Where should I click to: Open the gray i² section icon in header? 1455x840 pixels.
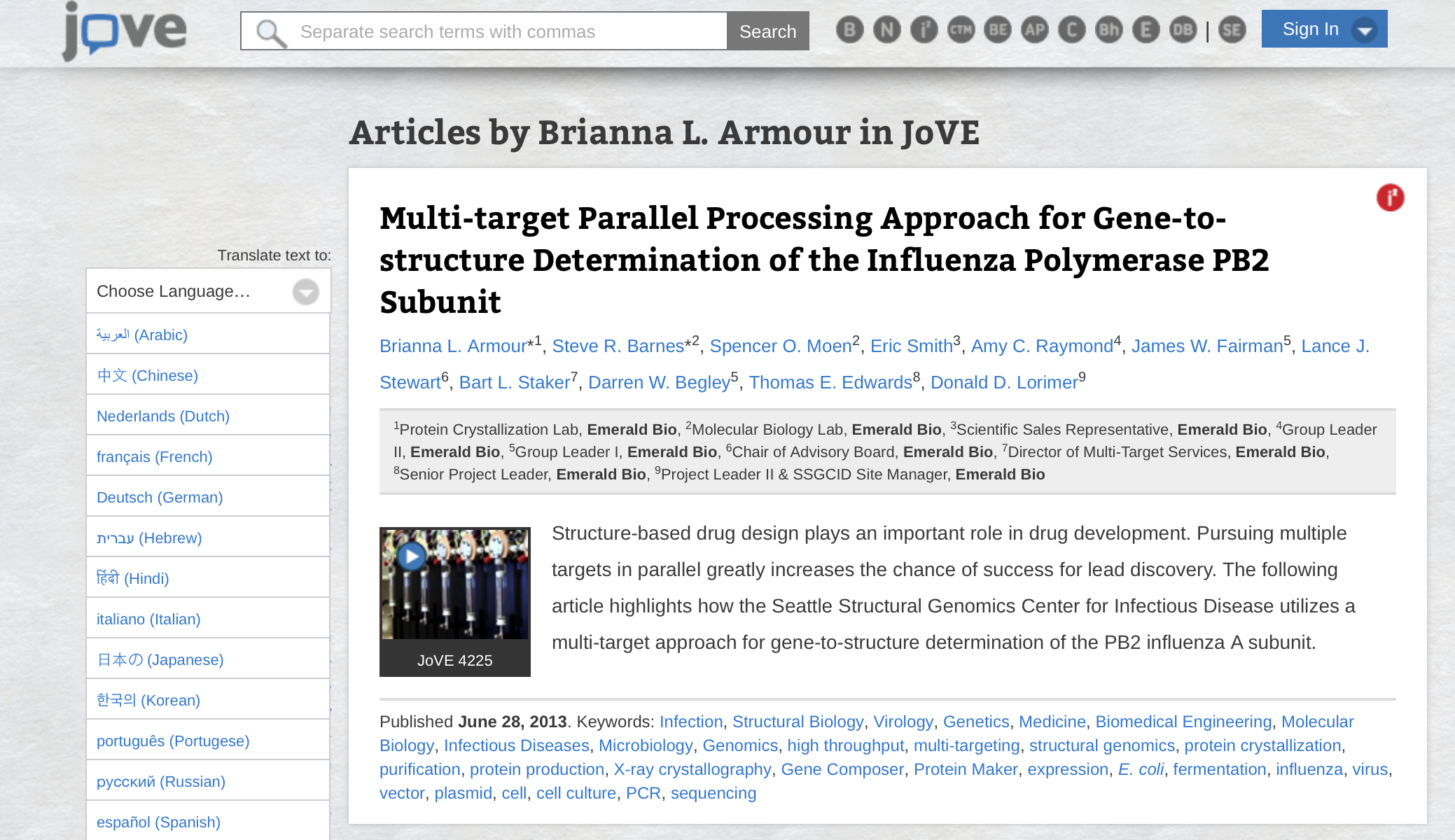click(x=924, y=30)
